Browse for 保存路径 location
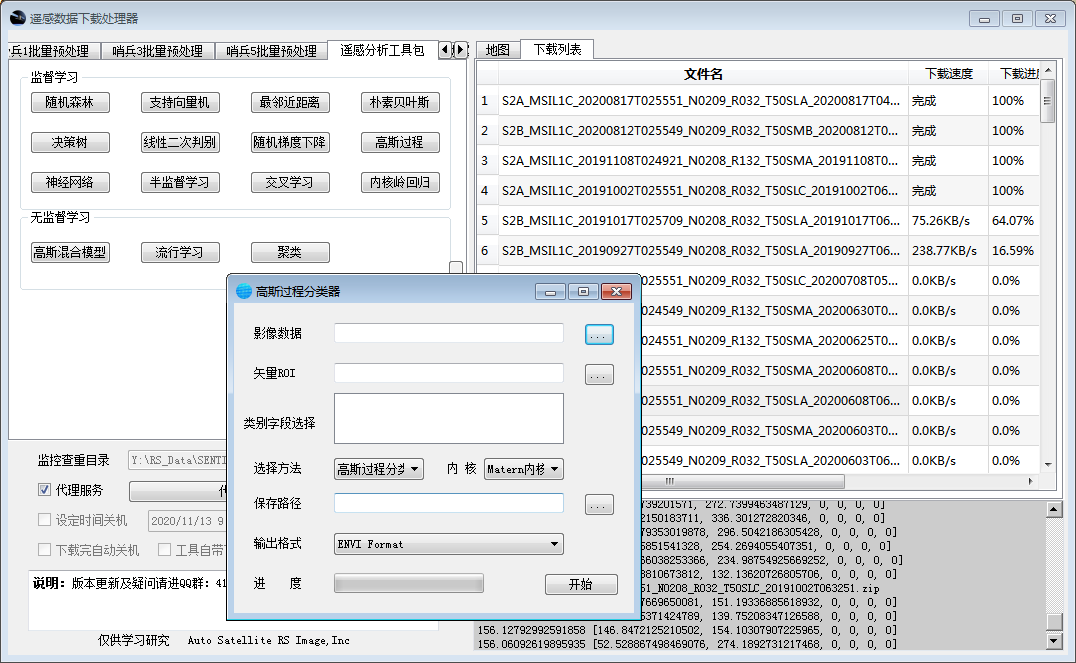This screenshot has width=1076, height=663. coord(599,505)
